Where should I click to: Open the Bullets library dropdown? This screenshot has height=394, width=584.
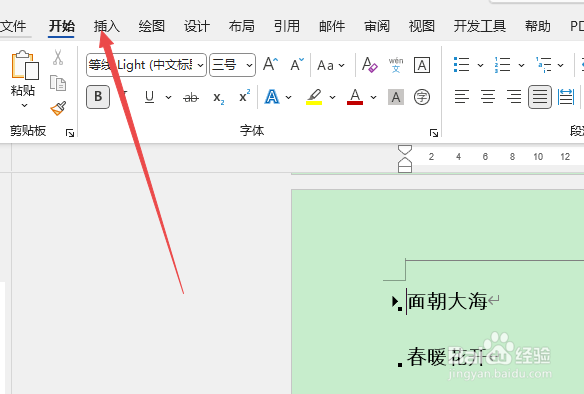pos(480,66)
